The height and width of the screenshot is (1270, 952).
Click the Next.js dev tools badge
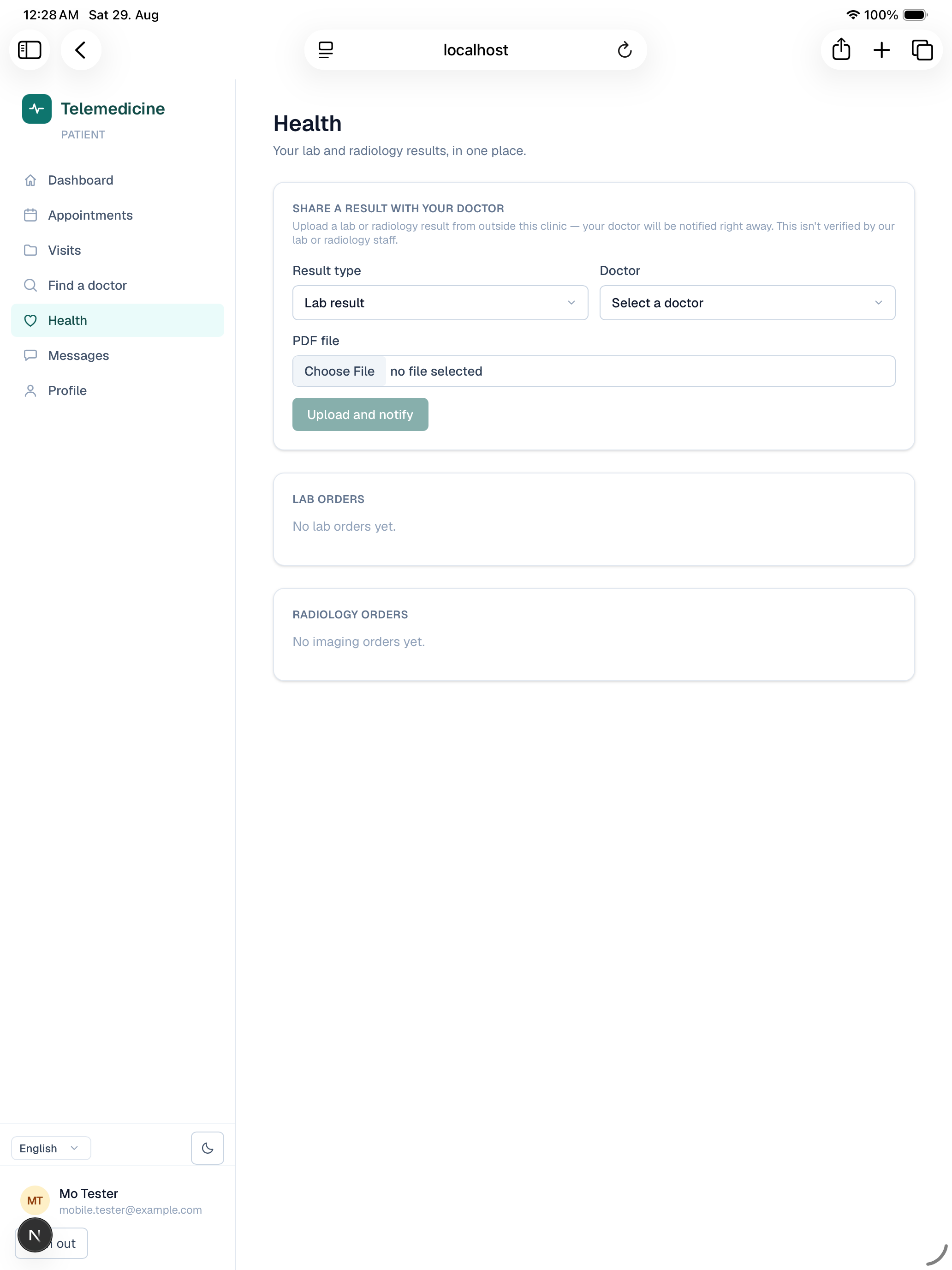tap(35, 1235)
